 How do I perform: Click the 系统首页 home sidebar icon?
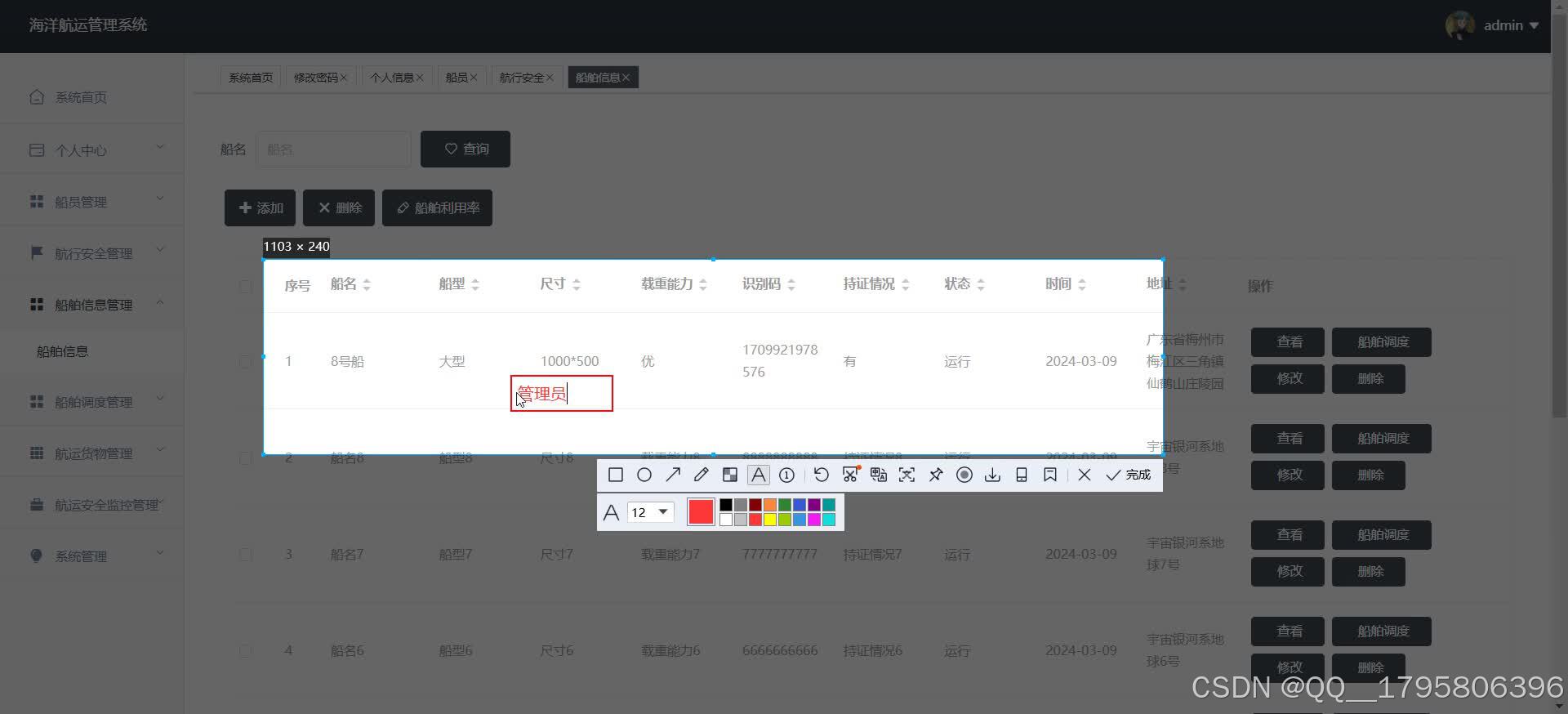tap(37, 96)
